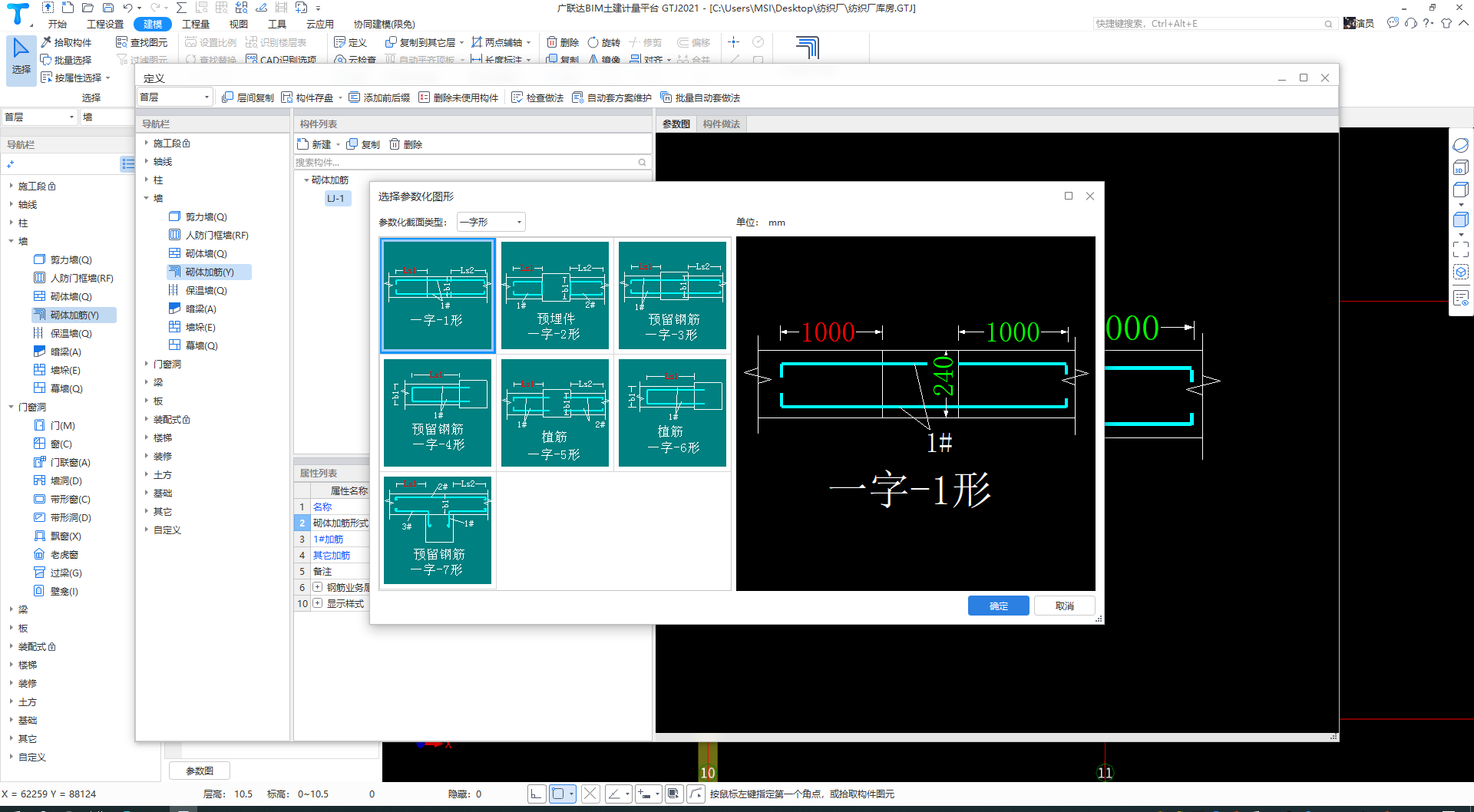Screen dimensions: 1474x812
Task: Click the 查找图元 find element icon
Action: [121, 42]
